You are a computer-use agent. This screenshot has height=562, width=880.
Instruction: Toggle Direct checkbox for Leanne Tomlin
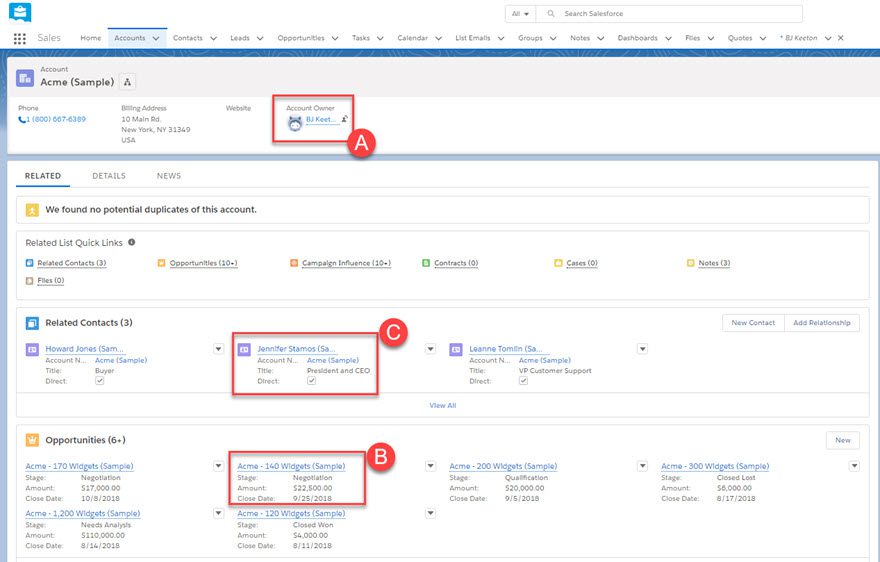(523, 381)
